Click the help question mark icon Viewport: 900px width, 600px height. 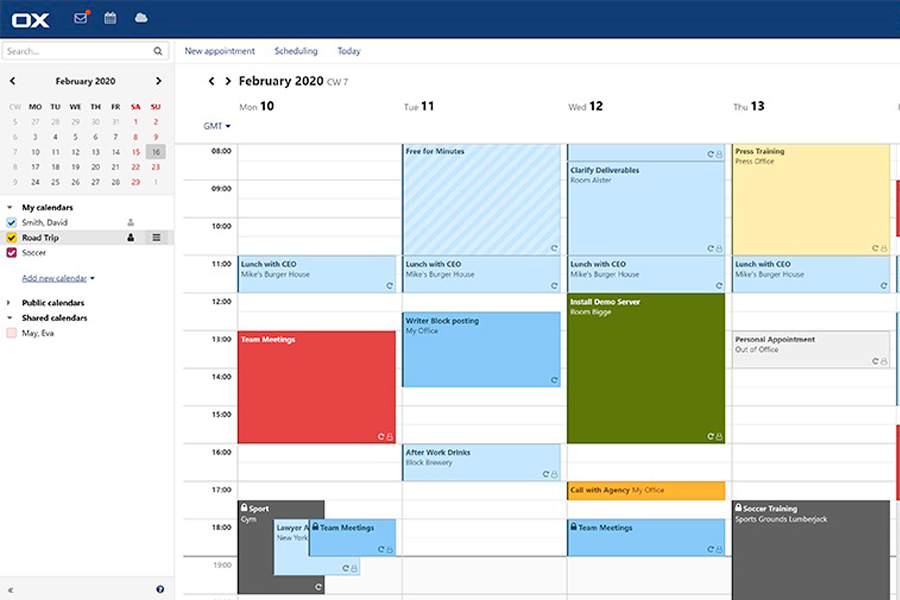tap(160, 590)
